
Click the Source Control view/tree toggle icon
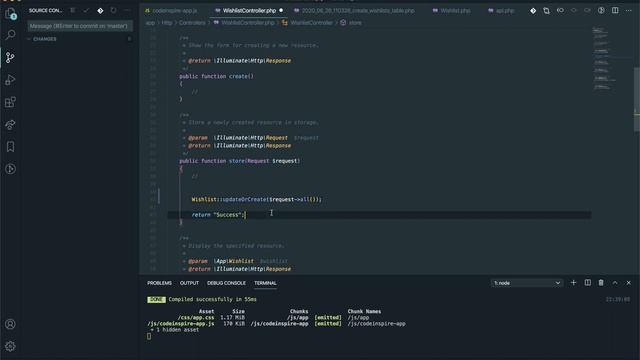tap(72, 10)
